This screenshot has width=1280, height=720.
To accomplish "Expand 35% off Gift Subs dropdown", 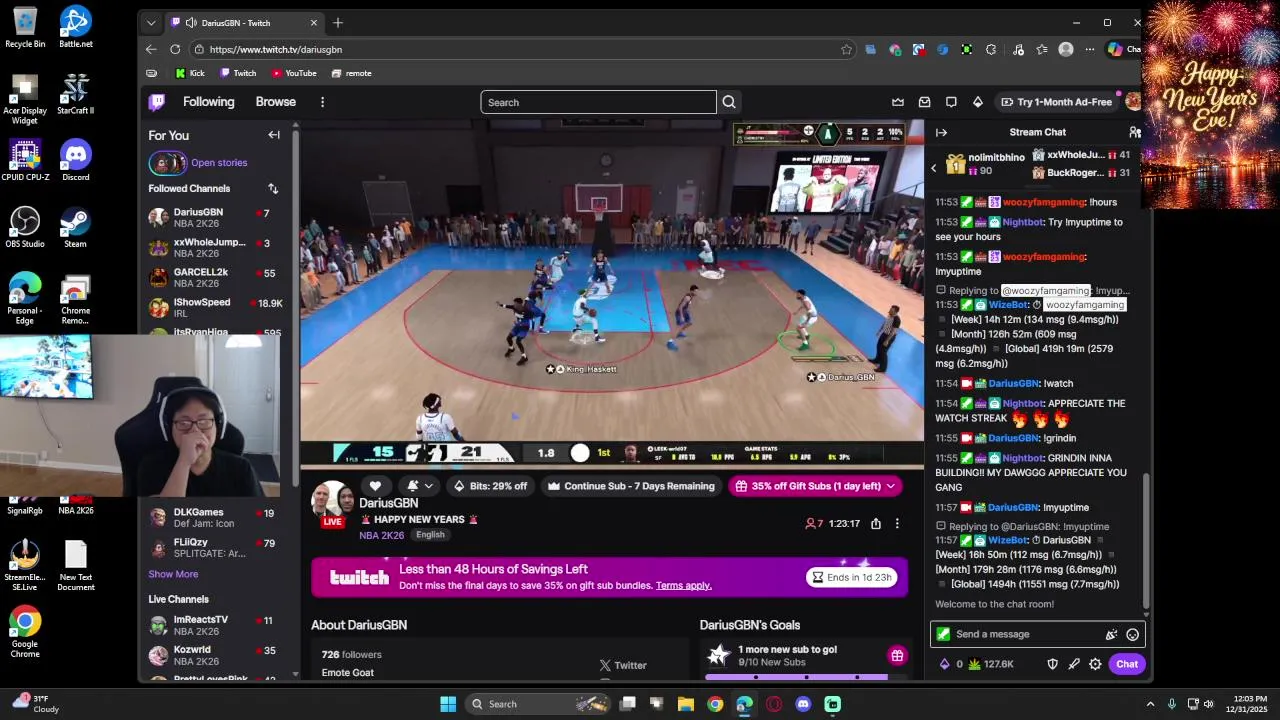I will [889, 486].
